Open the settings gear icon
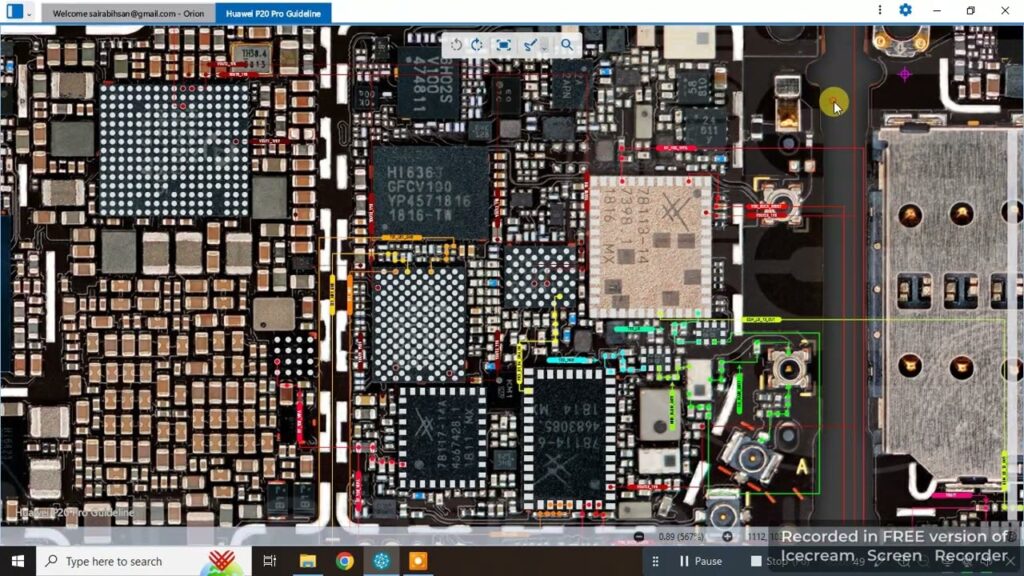1024x576 pixels. [x=905, y=10]
